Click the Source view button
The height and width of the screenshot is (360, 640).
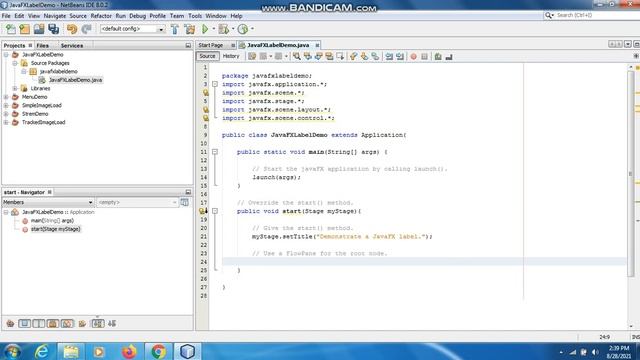[207, 56]
